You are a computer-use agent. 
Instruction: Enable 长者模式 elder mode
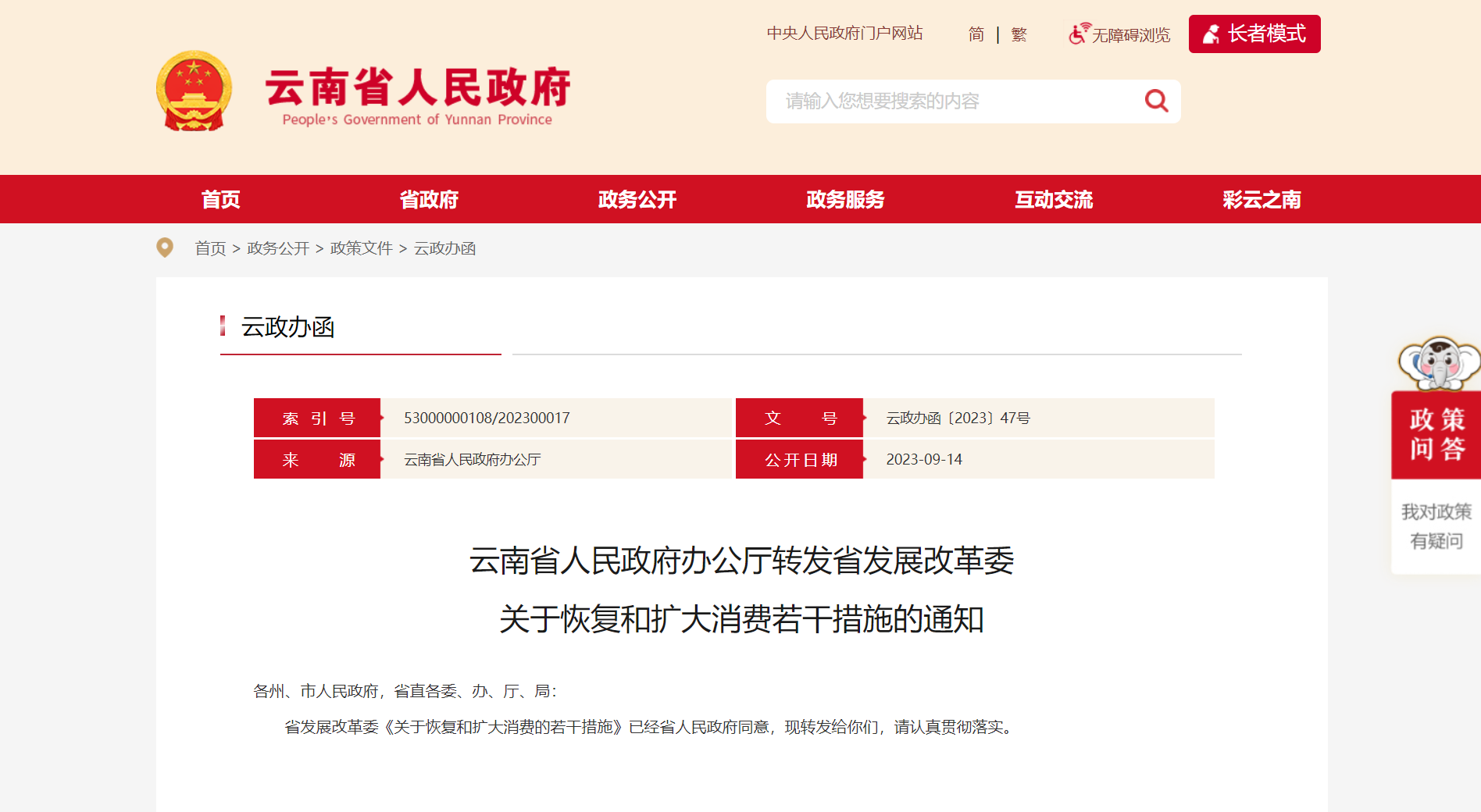(1254, 34)
